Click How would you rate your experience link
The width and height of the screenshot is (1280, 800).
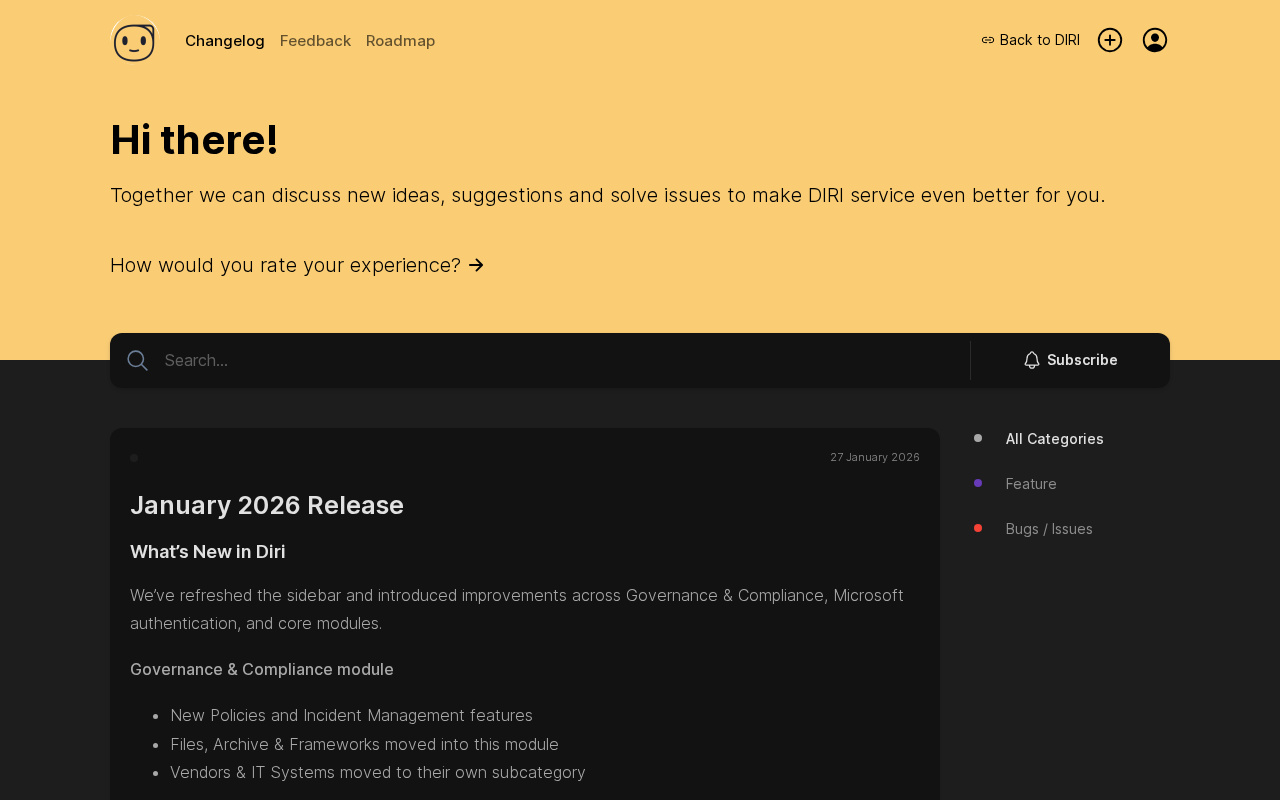pyautogui.click(x=285, y=265)
